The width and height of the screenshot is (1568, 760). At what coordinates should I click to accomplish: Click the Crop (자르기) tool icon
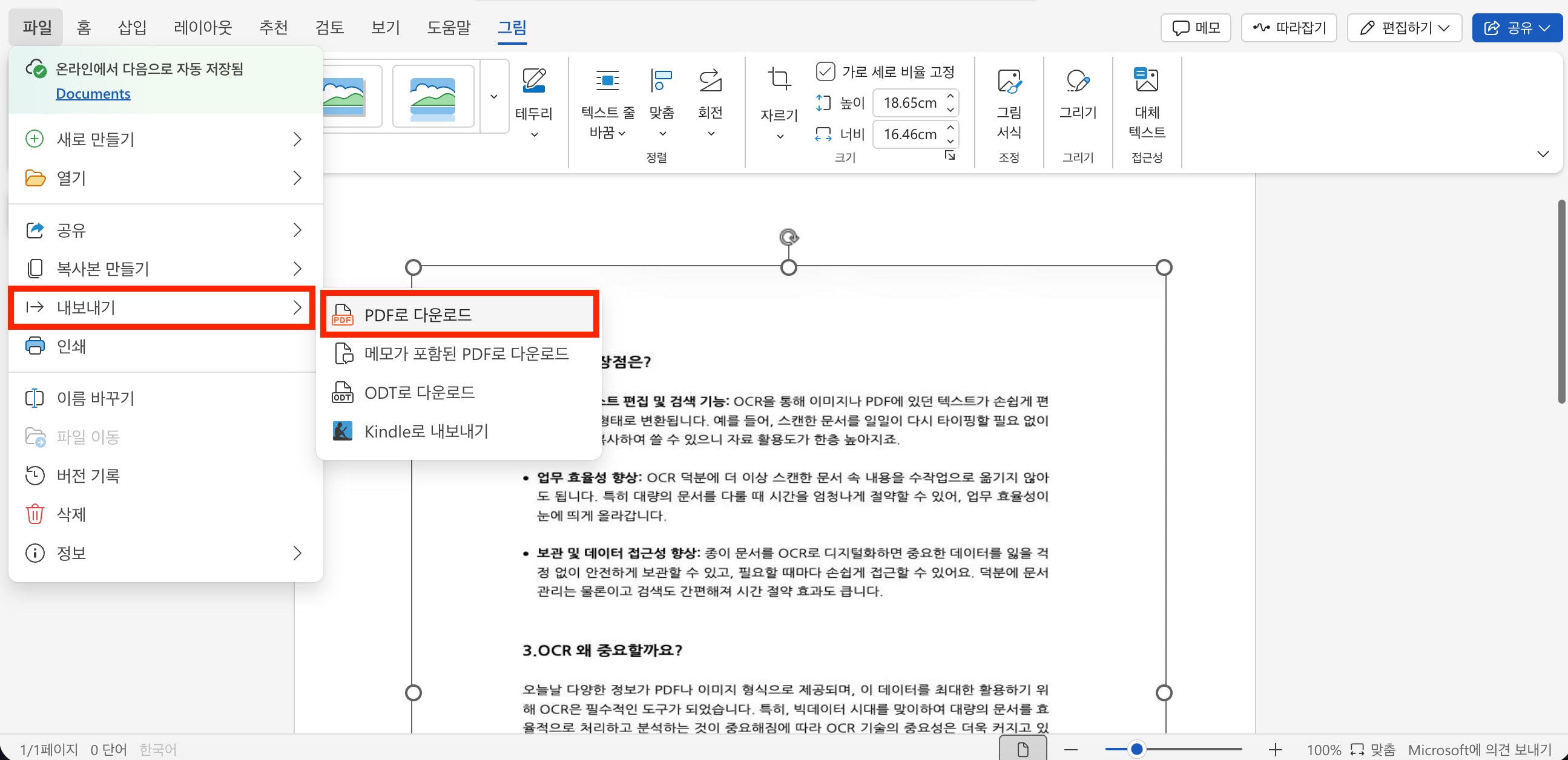click(779, 80)
